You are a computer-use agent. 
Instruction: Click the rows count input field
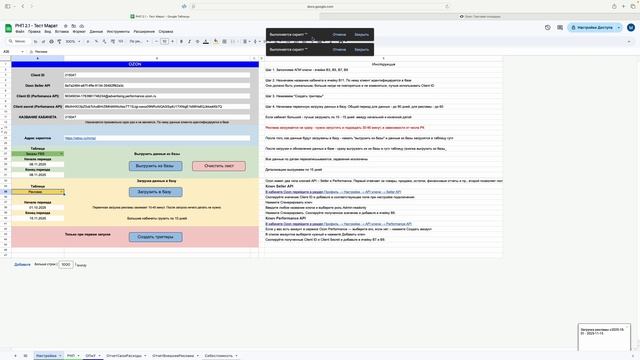[66, 264]
